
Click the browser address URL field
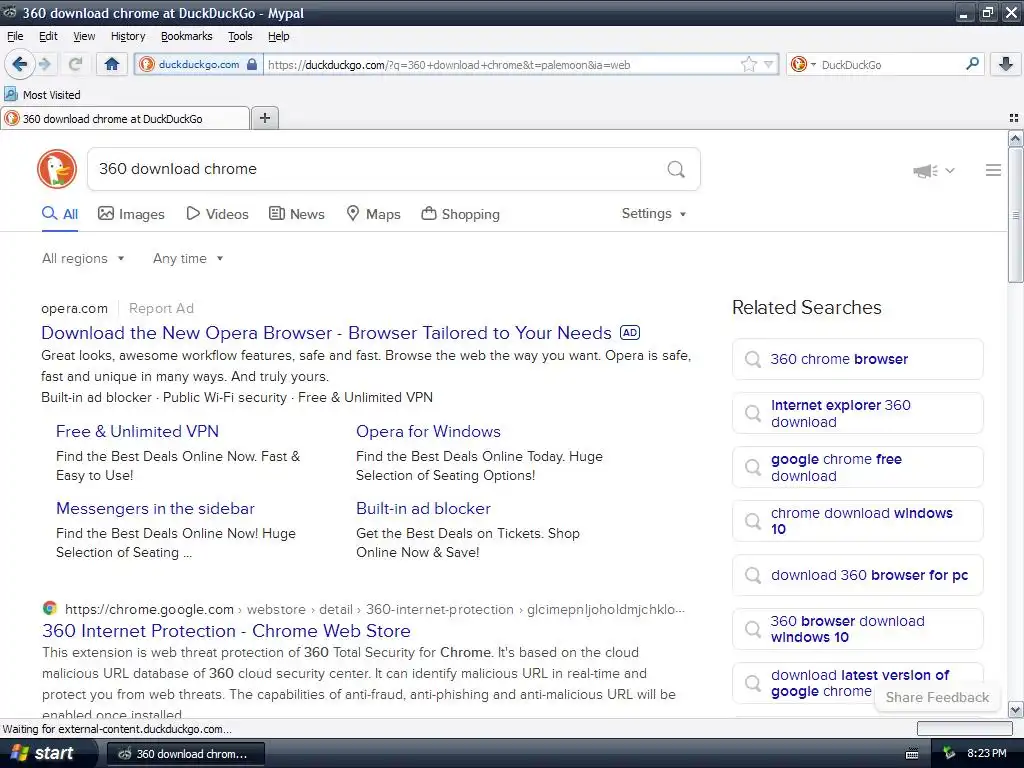pyautogui.click(x=500, y=65)
